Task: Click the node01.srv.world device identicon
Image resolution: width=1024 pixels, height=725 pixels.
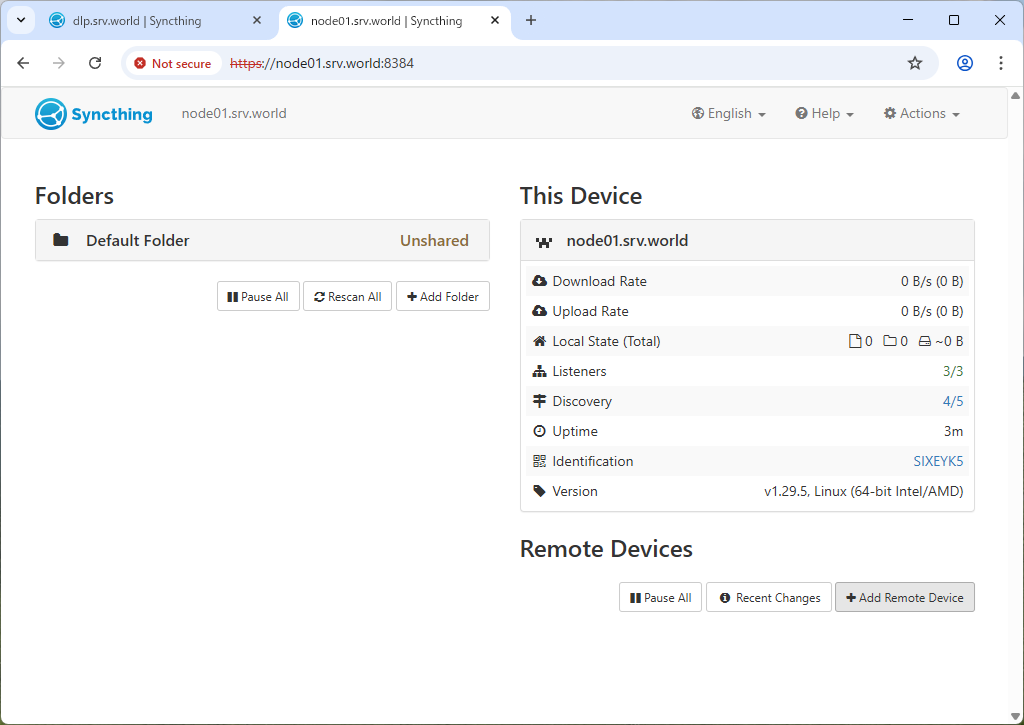Action: pyautogui.click(x=544, y=241)
